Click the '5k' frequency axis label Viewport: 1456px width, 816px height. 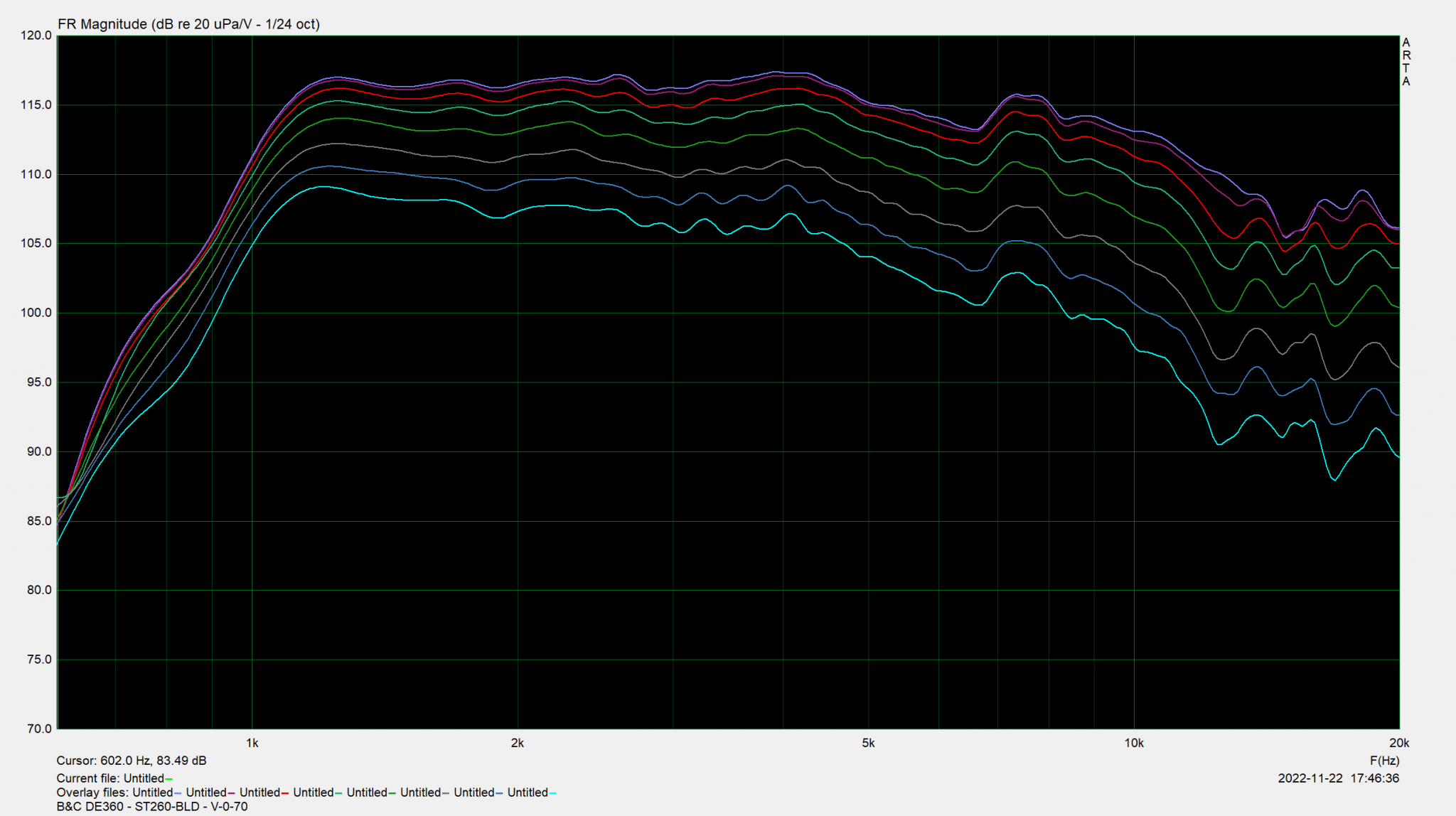(868, 743)
